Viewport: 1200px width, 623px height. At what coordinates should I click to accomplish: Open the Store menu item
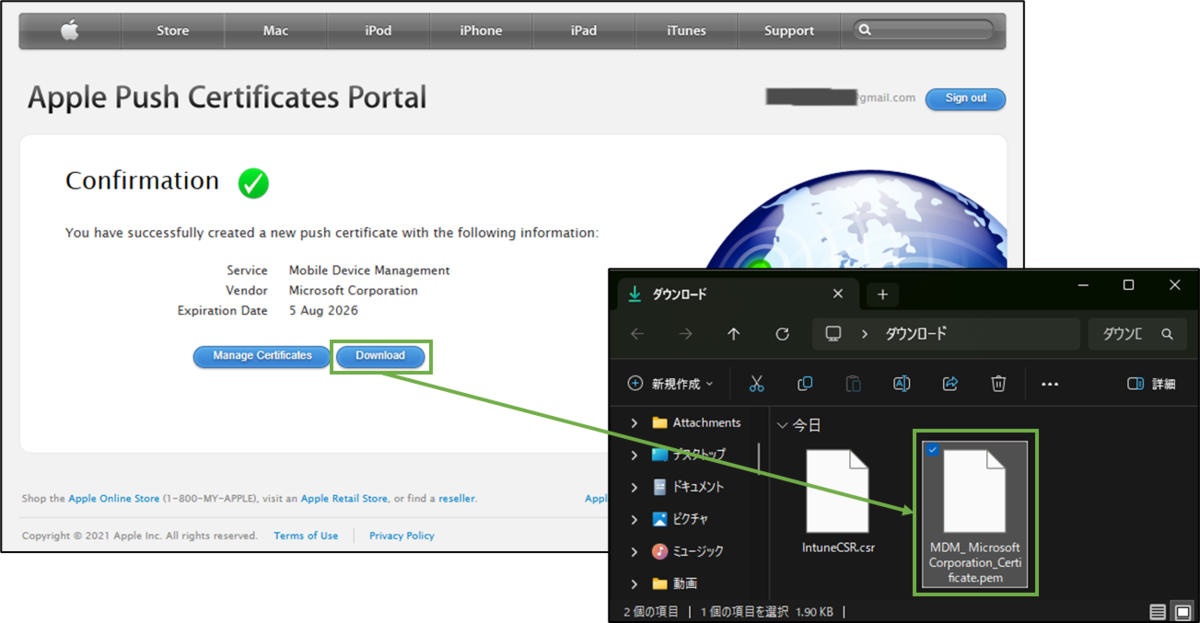tap(173, 31)
